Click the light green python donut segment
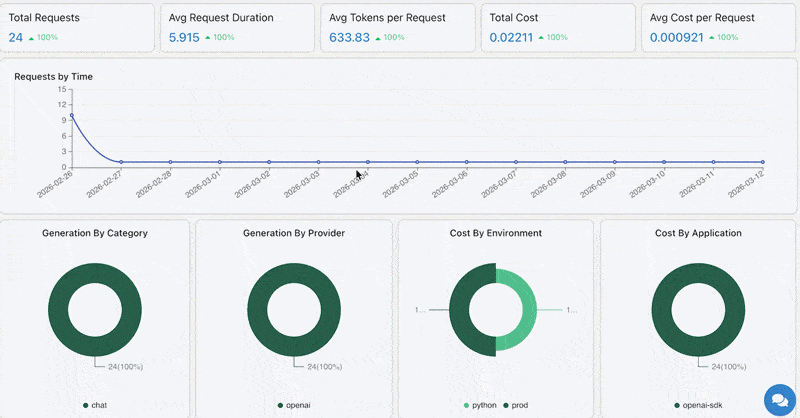800x418 pixels. pyautogui.click(x=530, y=310)
